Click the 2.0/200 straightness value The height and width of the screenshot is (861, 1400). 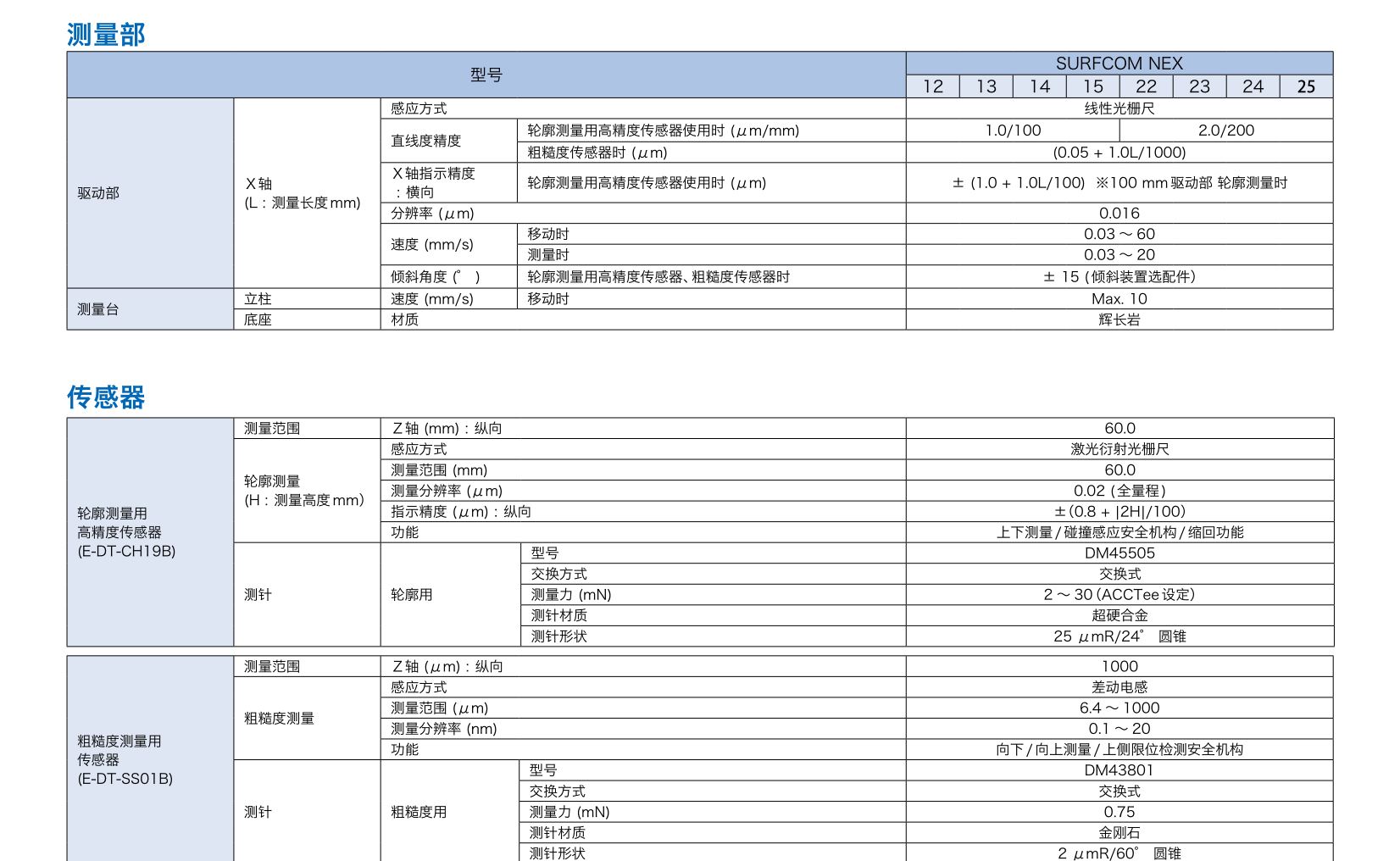pos(1226,131)
